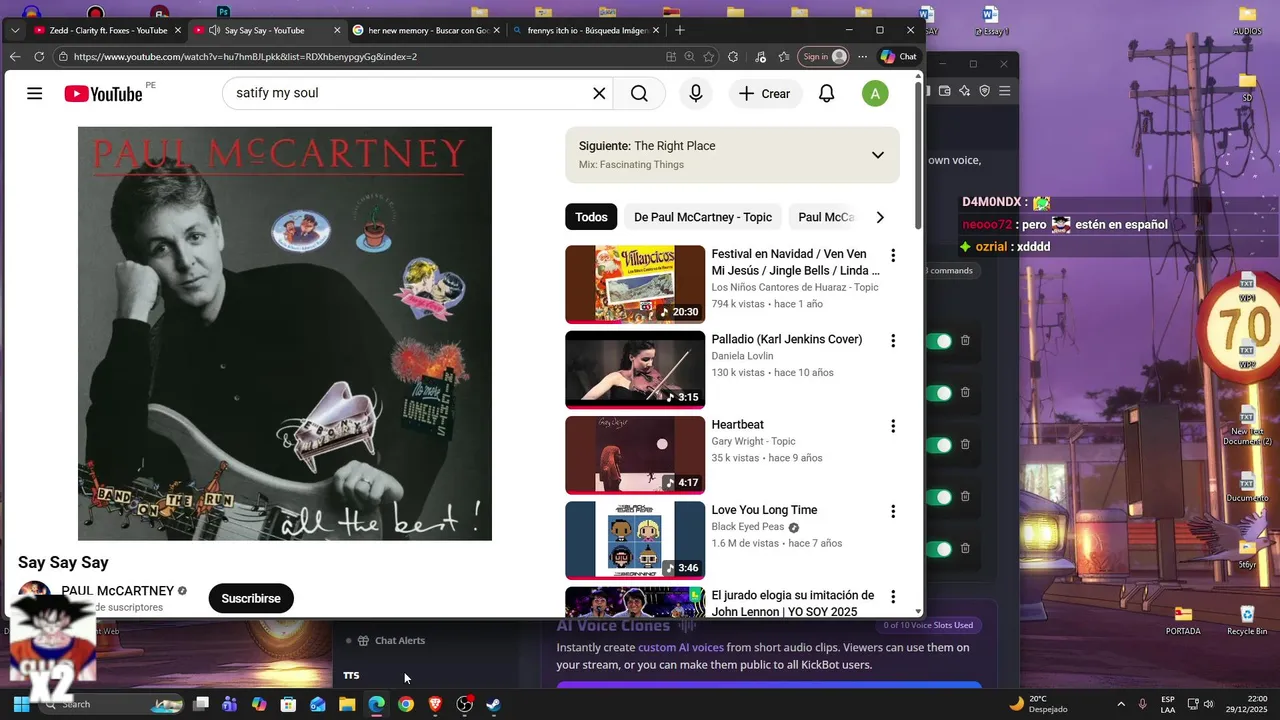This screenshot has width=1280, height=720.
Task: Open options for Festival en Navidad video
Action: point(893,256)
